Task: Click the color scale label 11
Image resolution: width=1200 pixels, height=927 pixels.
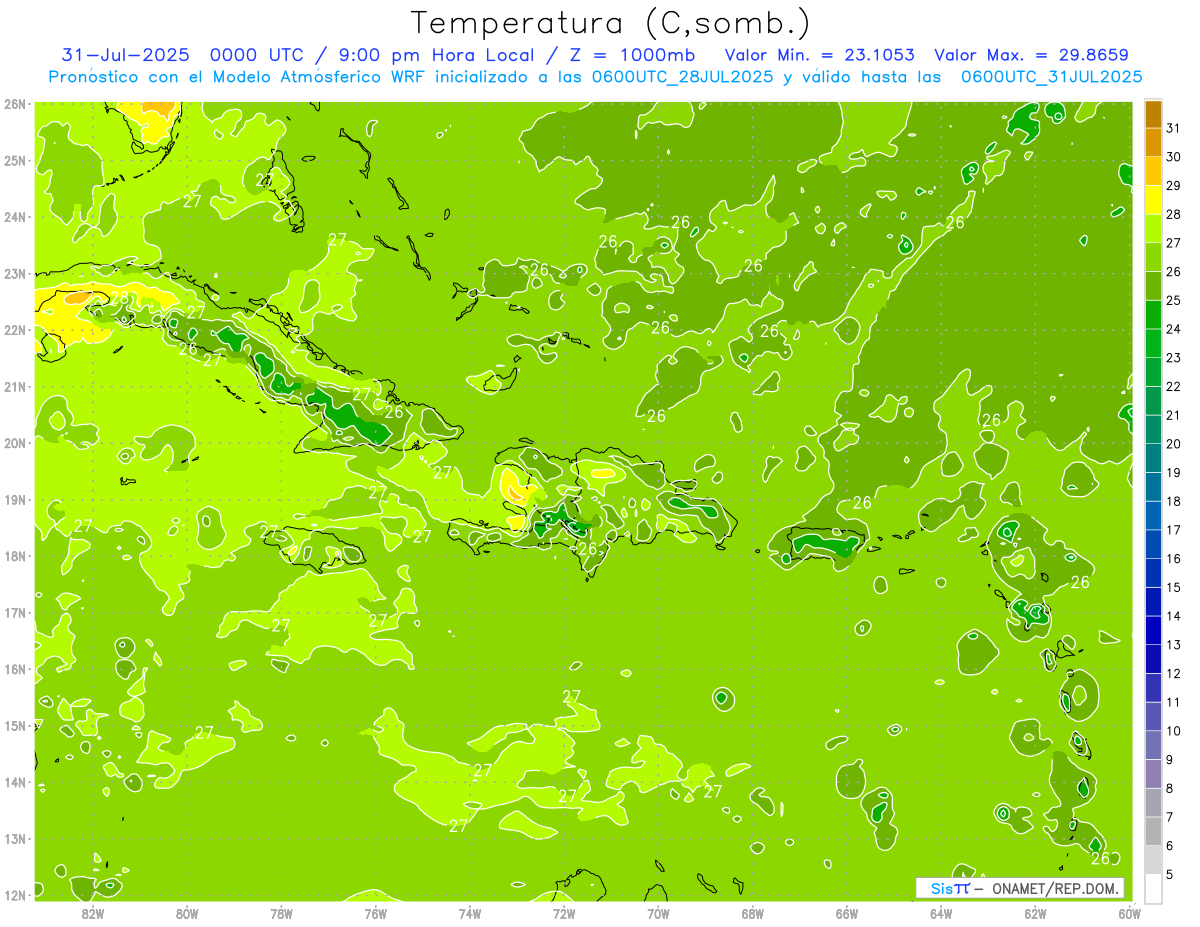Action: (1174, 702)
